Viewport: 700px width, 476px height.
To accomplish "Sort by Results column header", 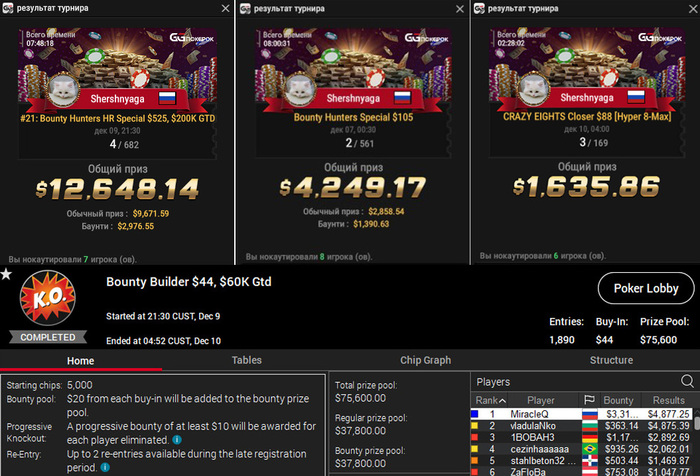I will (668, 400).
